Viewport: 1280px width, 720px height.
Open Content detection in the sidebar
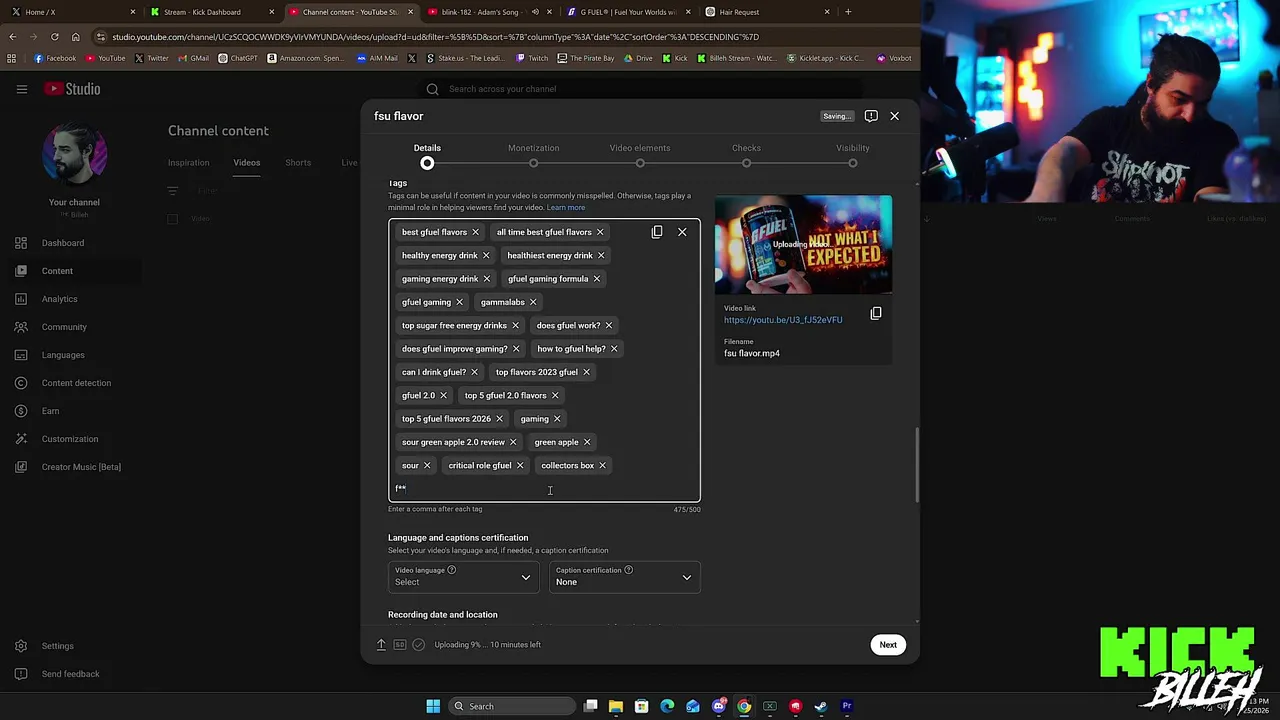click(76, 383)
